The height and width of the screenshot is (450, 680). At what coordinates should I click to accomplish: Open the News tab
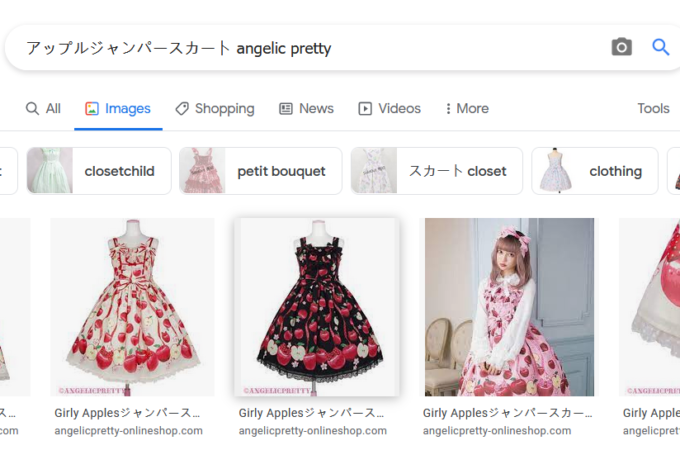[x=306, y=108]
